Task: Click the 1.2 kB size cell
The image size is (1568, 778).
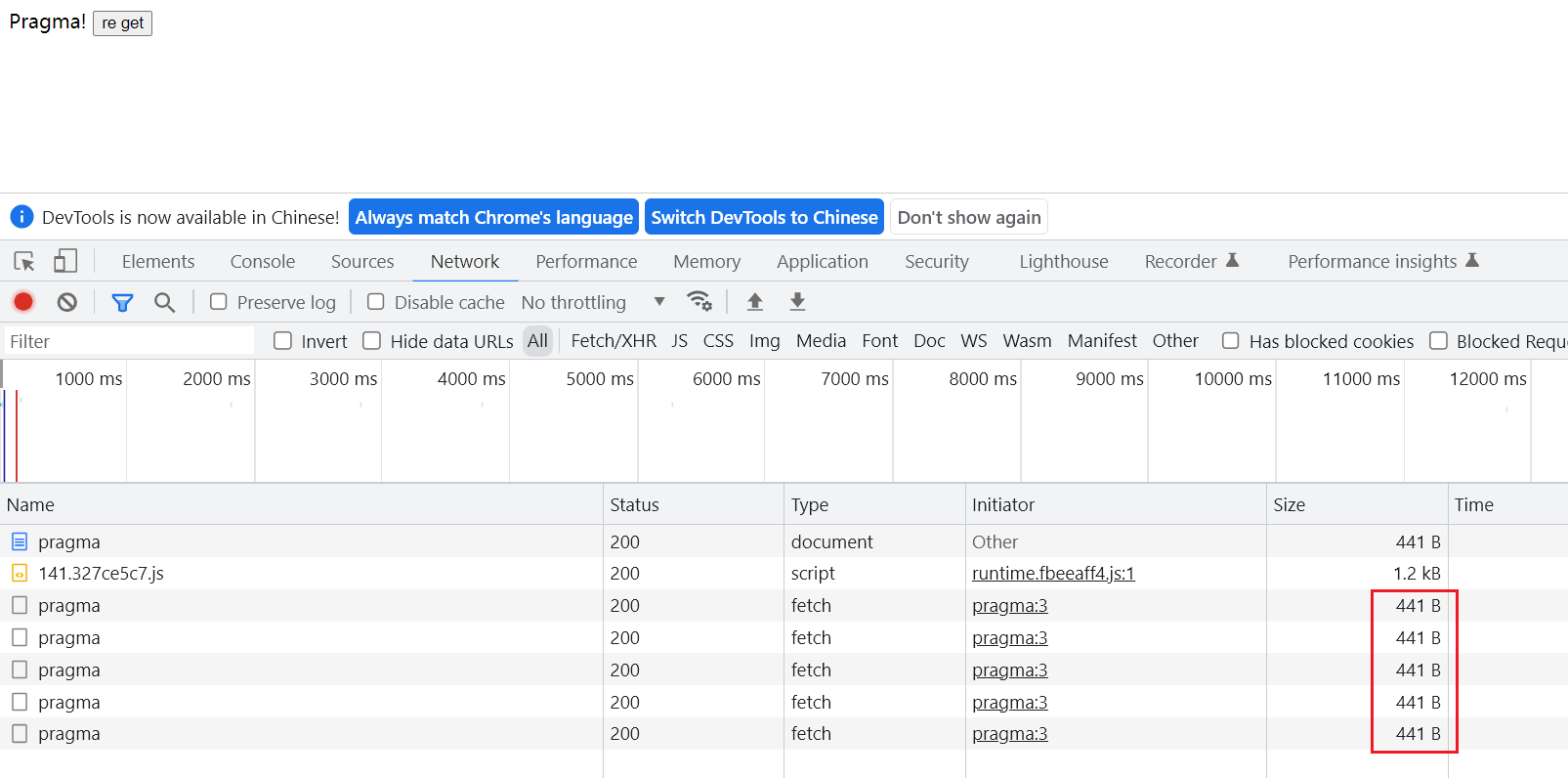Action: (1357, 574)
